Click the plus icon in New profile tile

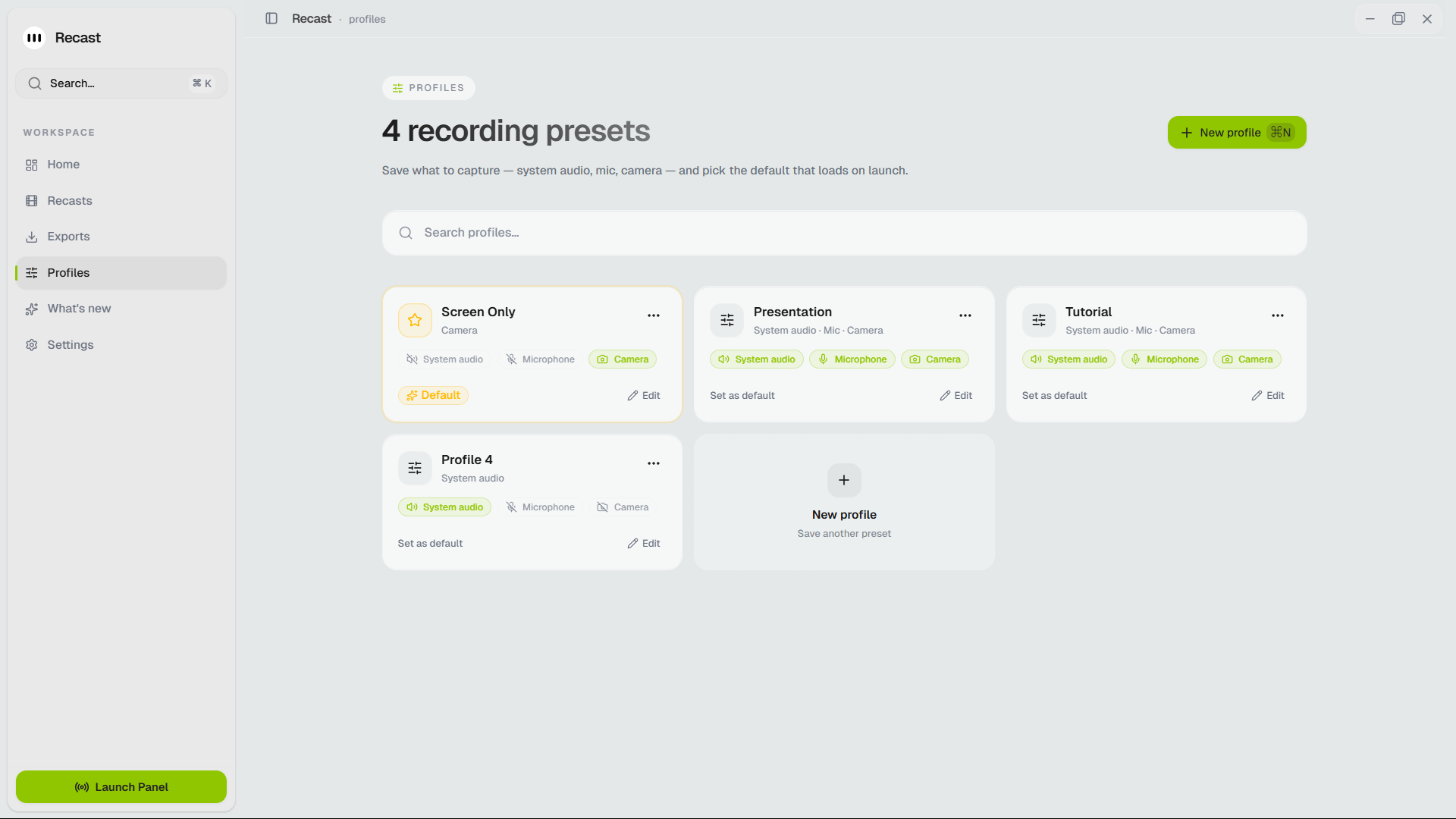pos(844,480)
